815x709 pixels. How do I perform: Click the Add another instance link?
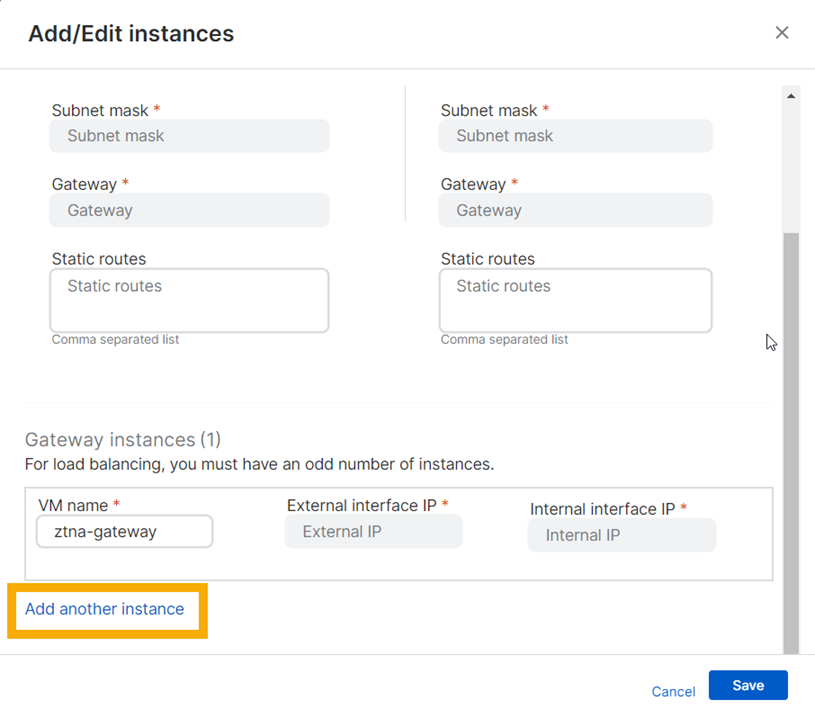point(105,609)
